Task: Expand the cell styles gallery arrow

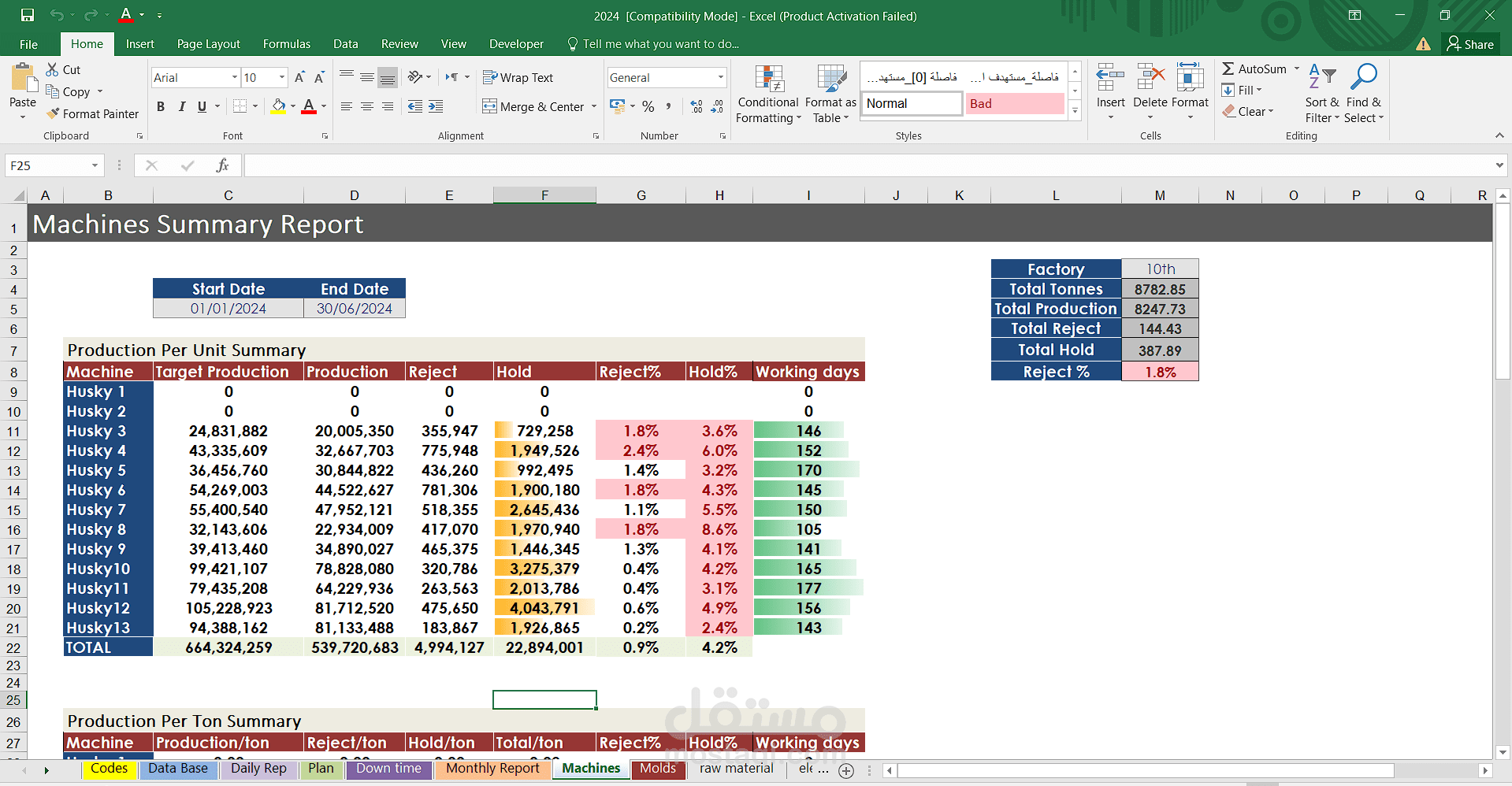Action: pos(1075,111)
